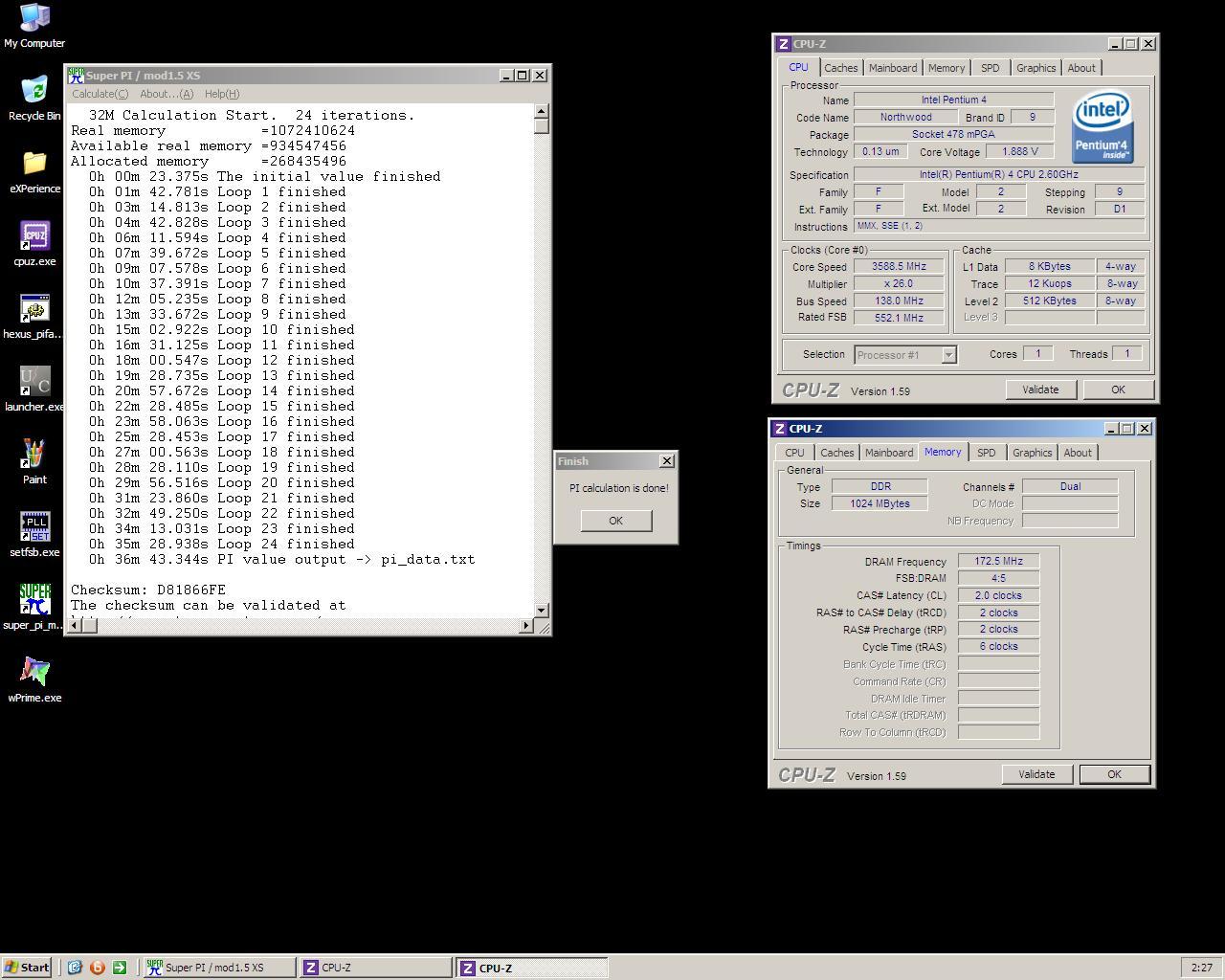Click the Core Speed 3588.5 MHz field
The width and height of the screenshot is (1225, 980).
899,267
